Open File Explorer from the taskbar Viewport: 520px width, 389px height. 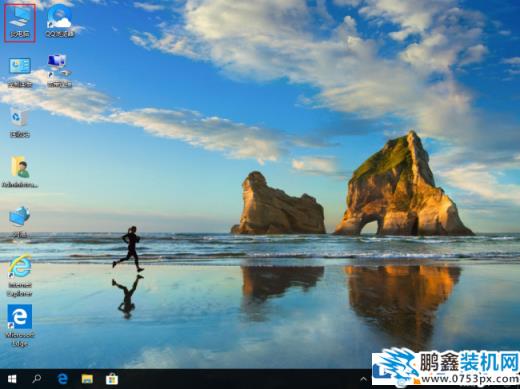[87, 379]
